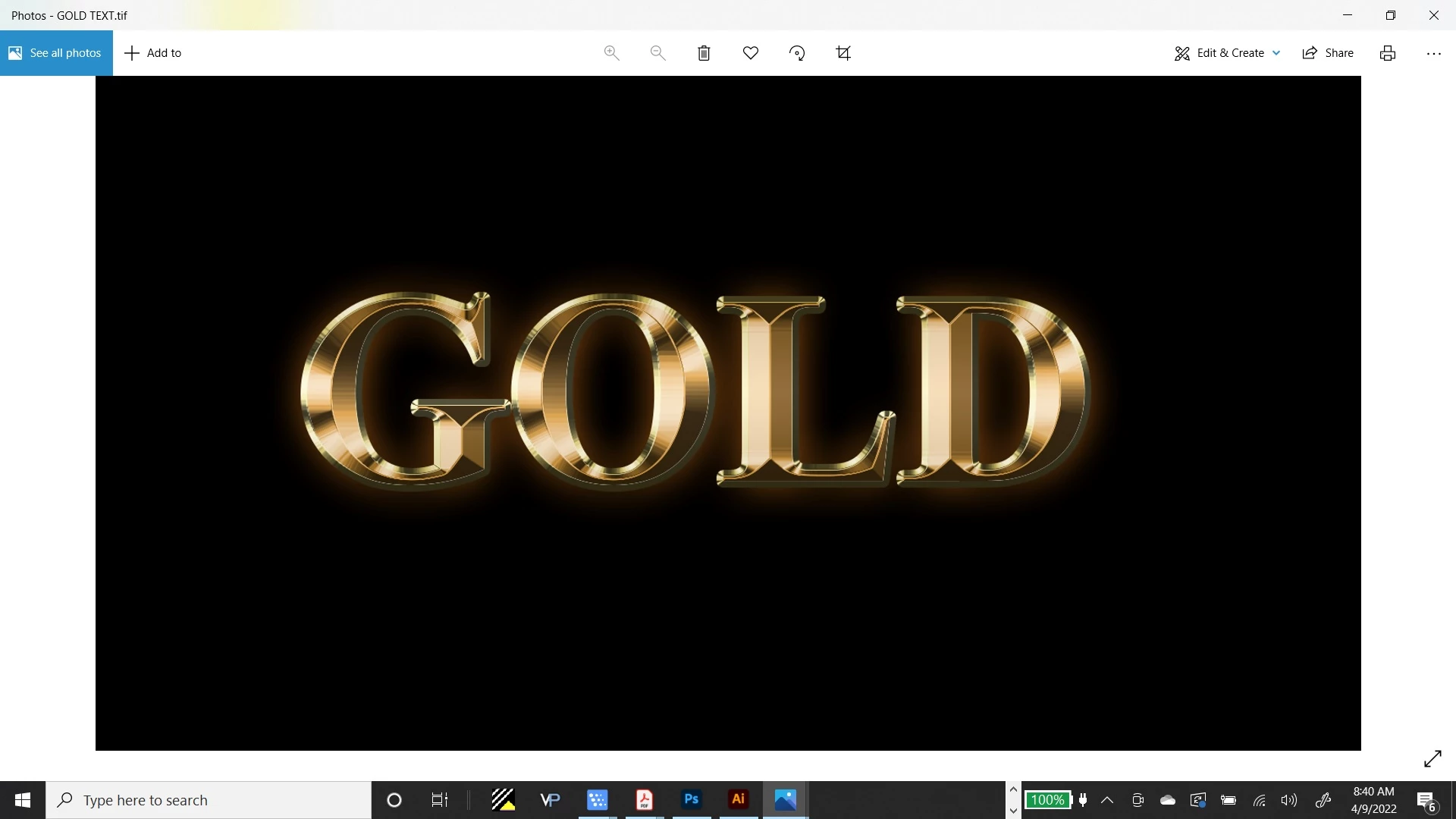Viewport: 1456px width, 819px height.
Task: Add photo to favorites with heart icon
Action: point(750,53)
